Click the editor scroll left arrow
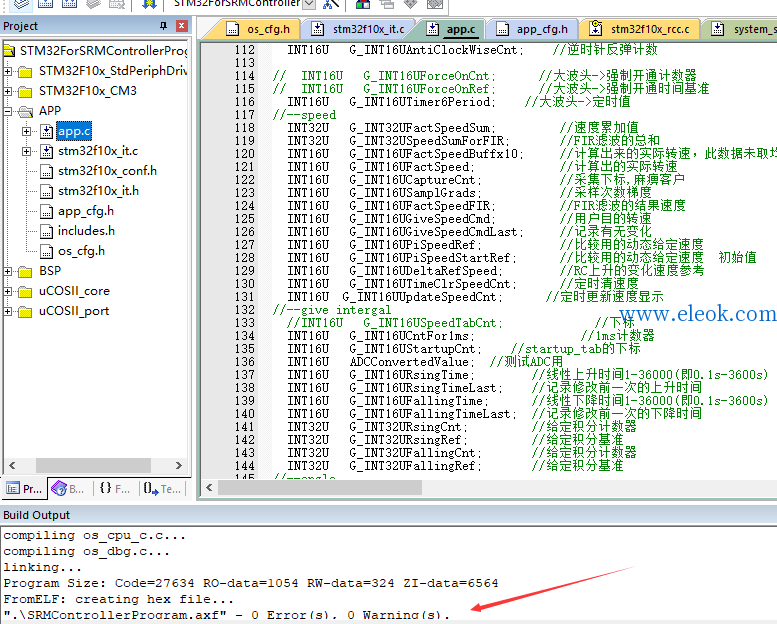 click(x=209, y=488)
